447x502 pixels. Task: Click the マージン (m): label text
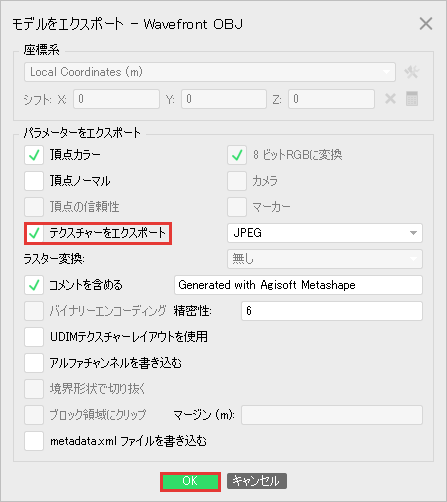204,415
